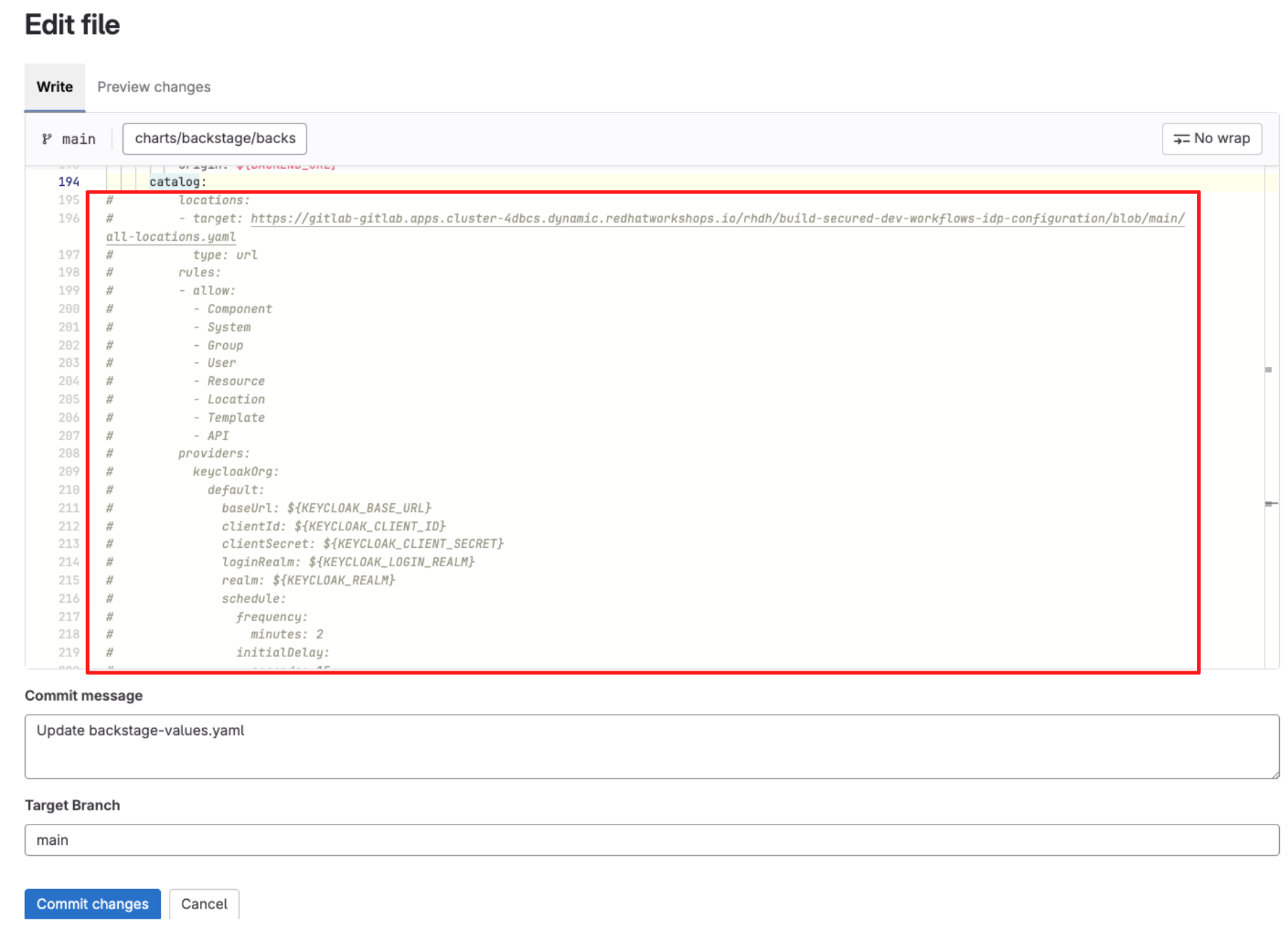Click line number 199 next to allow
The height and width of the screenshot is (931, 1288).
tap(69, 290)
